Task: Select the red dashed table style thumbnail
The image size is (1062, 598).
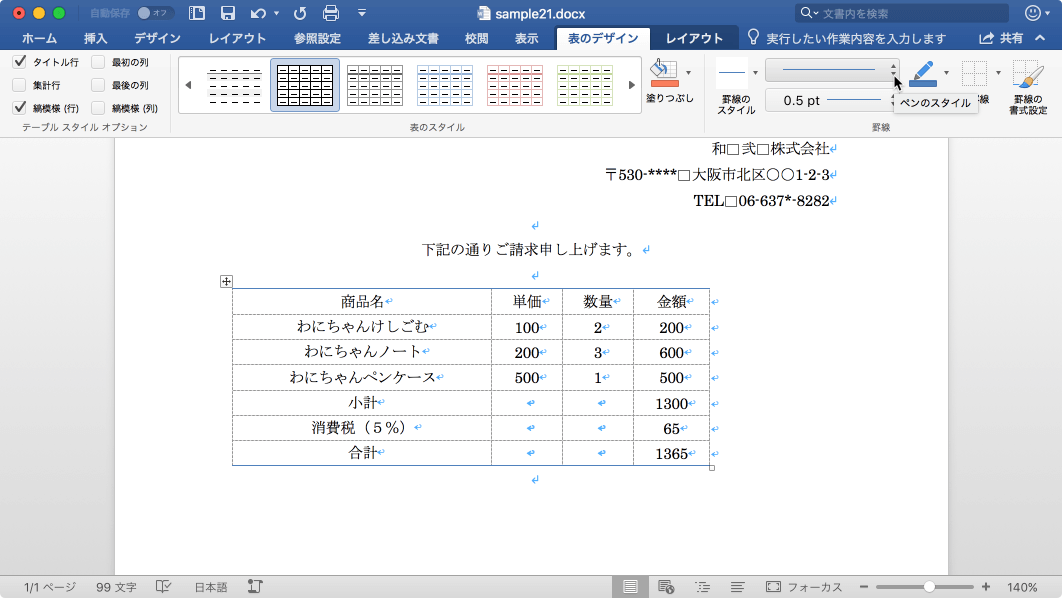Action: point(515,85)
